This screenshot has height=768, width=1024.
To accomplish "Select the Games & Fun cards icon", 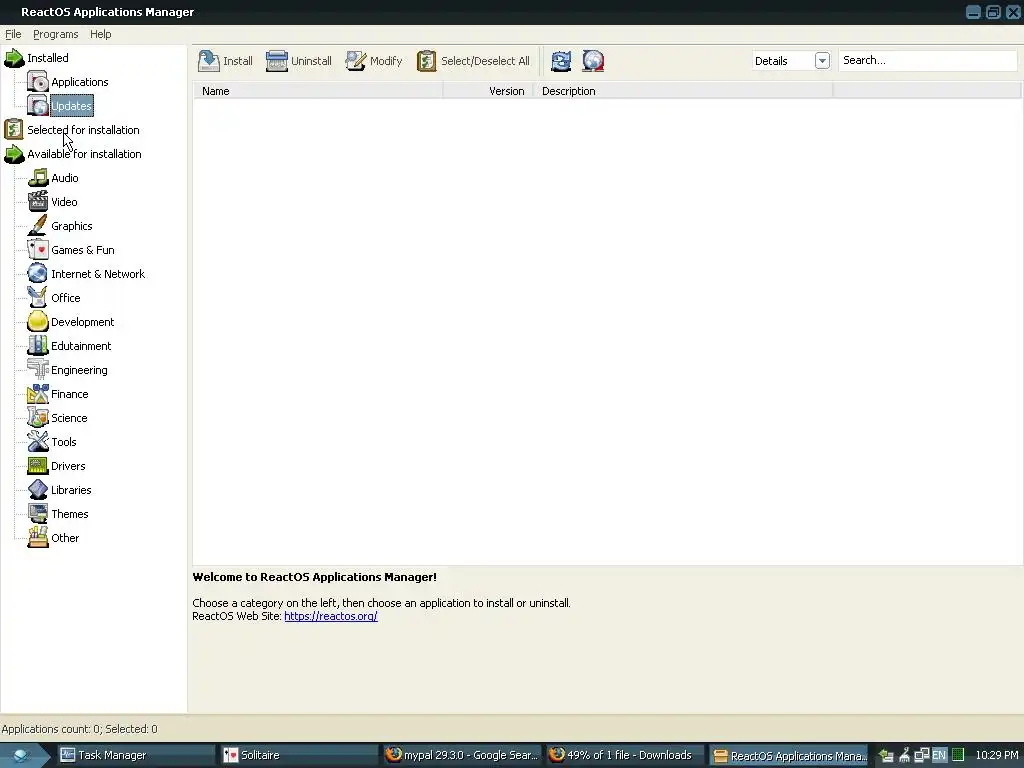I will click(x=38, y=249).
